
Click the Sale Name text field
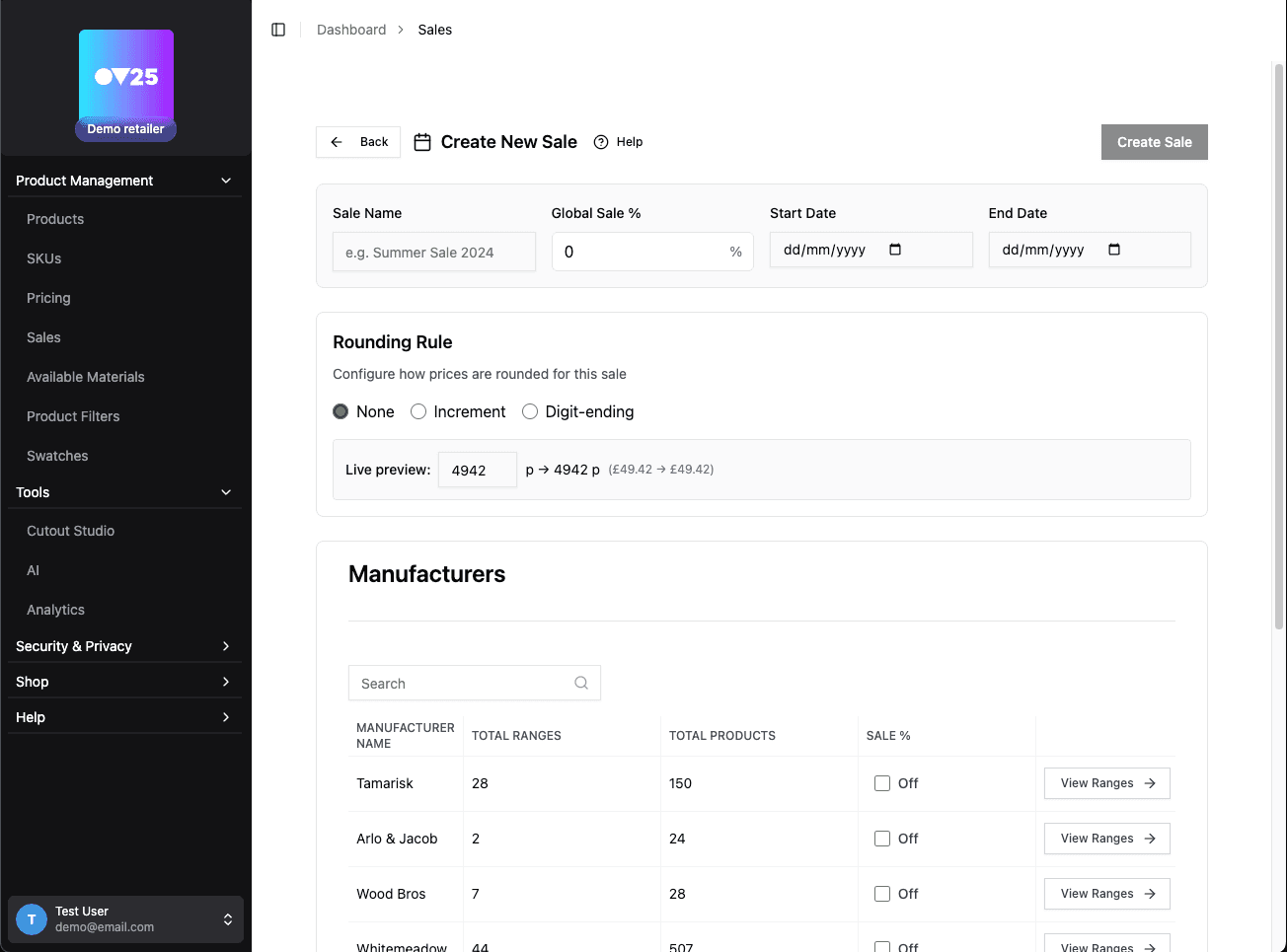click(x=434, y=253)
